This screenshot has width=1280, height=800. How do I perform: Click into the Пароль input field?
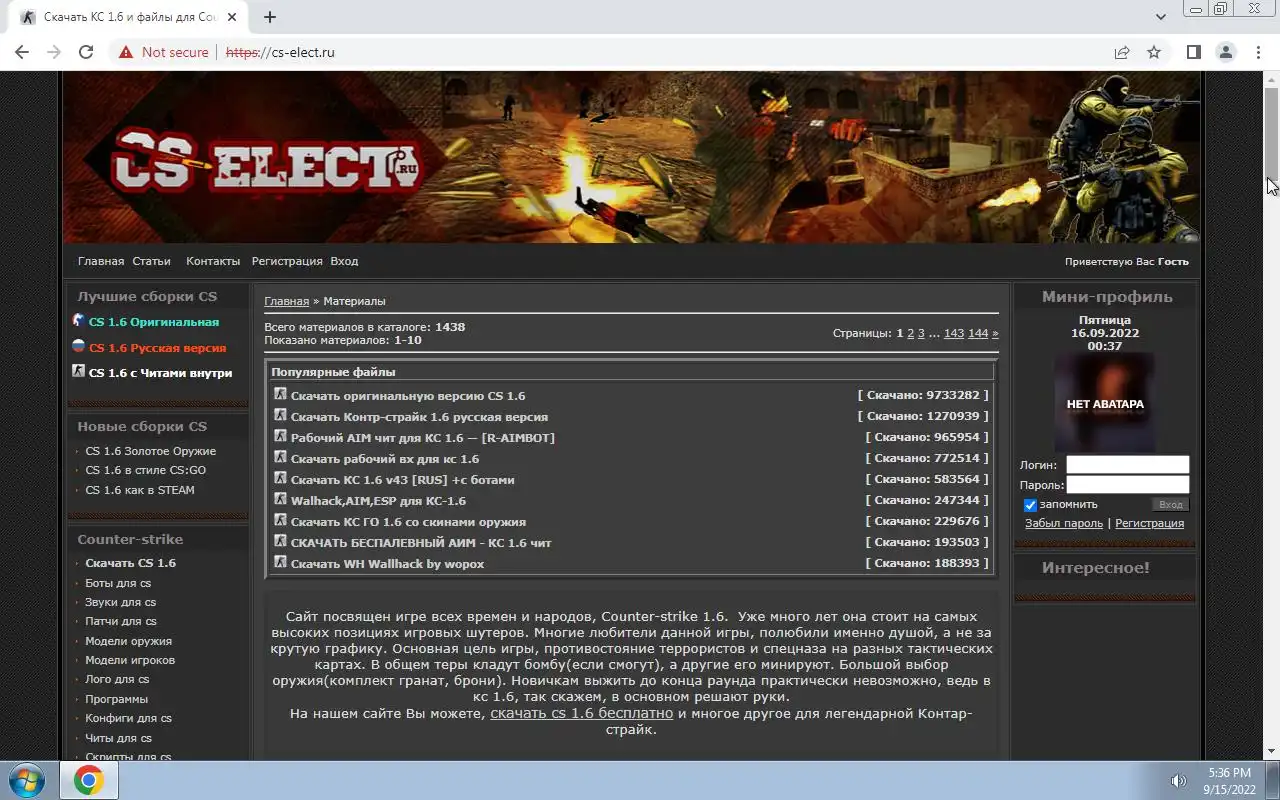coord(1128,485)
